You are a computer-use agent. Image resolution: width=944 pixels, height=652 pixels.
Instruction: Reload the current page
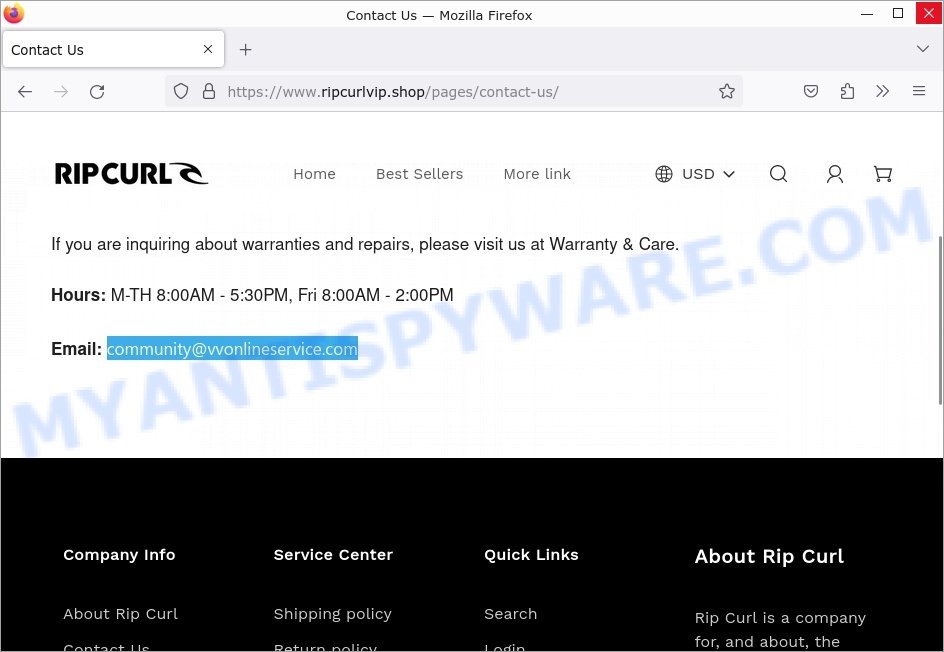[97, 92]
